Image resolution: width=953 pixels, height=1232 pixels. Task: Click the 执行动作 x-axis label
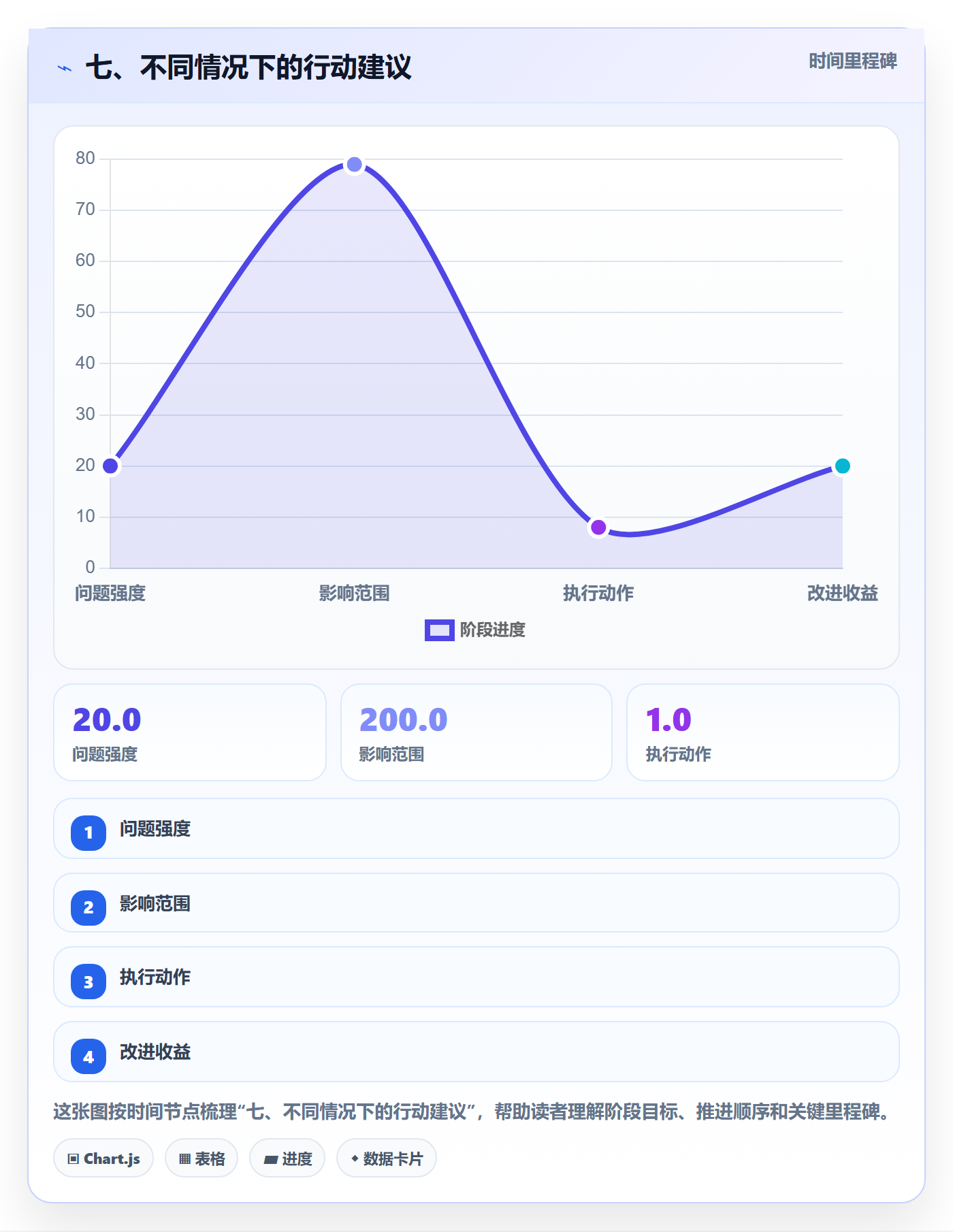click(x=598, y=594)
